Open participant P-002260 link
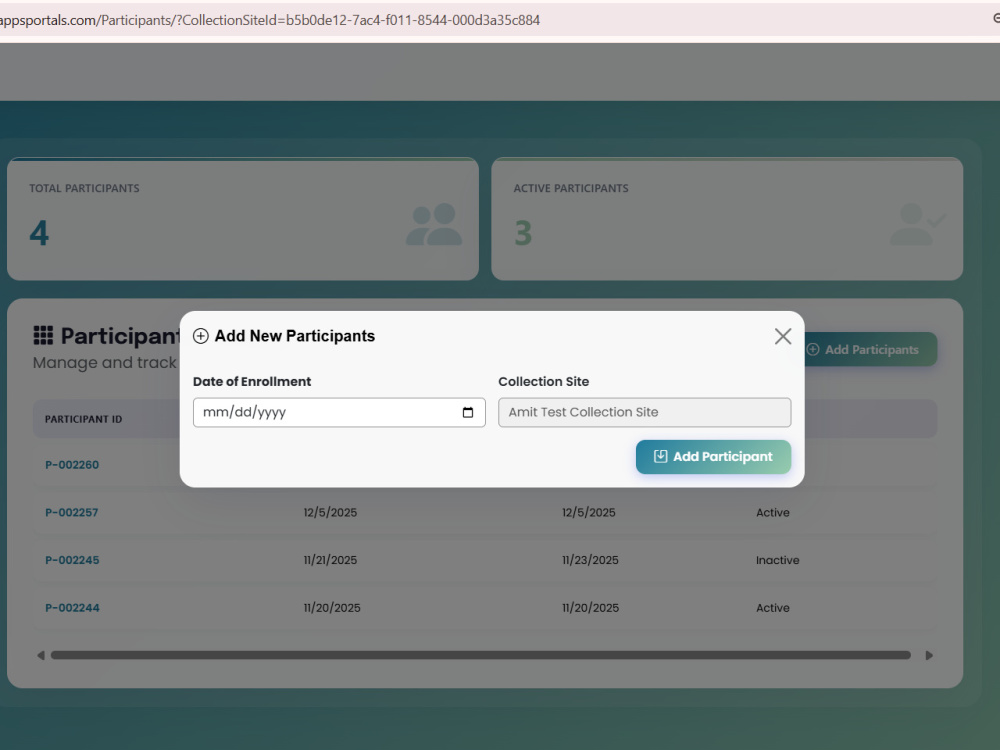The width and height of the screenshot is (1000, 750). 72,465
